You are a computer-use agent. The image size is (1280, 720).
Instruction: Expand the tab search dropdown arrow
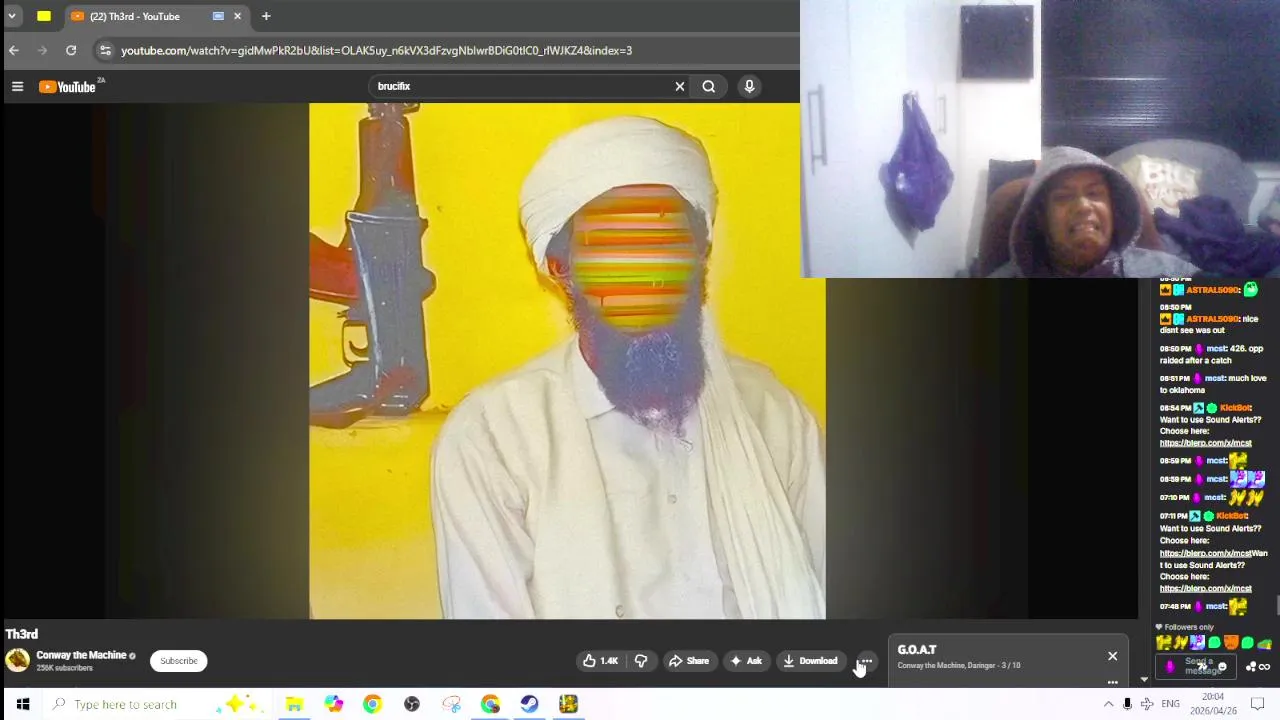12,16
